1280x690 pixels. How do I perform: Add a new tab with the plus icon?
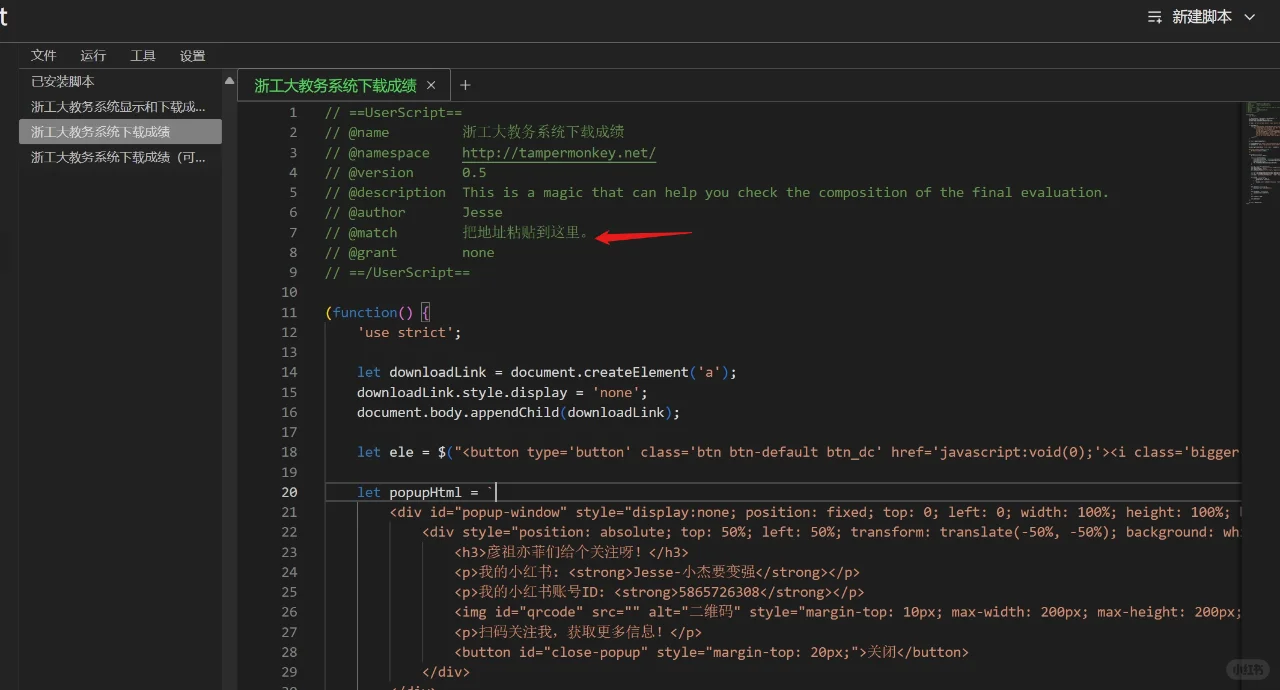[465, 86]
